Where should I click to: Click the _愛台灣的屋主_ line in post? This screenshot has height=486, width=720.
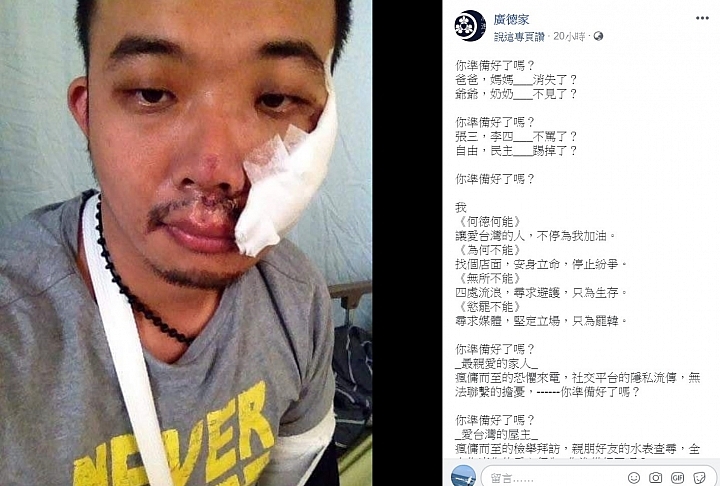click(496, 435)
